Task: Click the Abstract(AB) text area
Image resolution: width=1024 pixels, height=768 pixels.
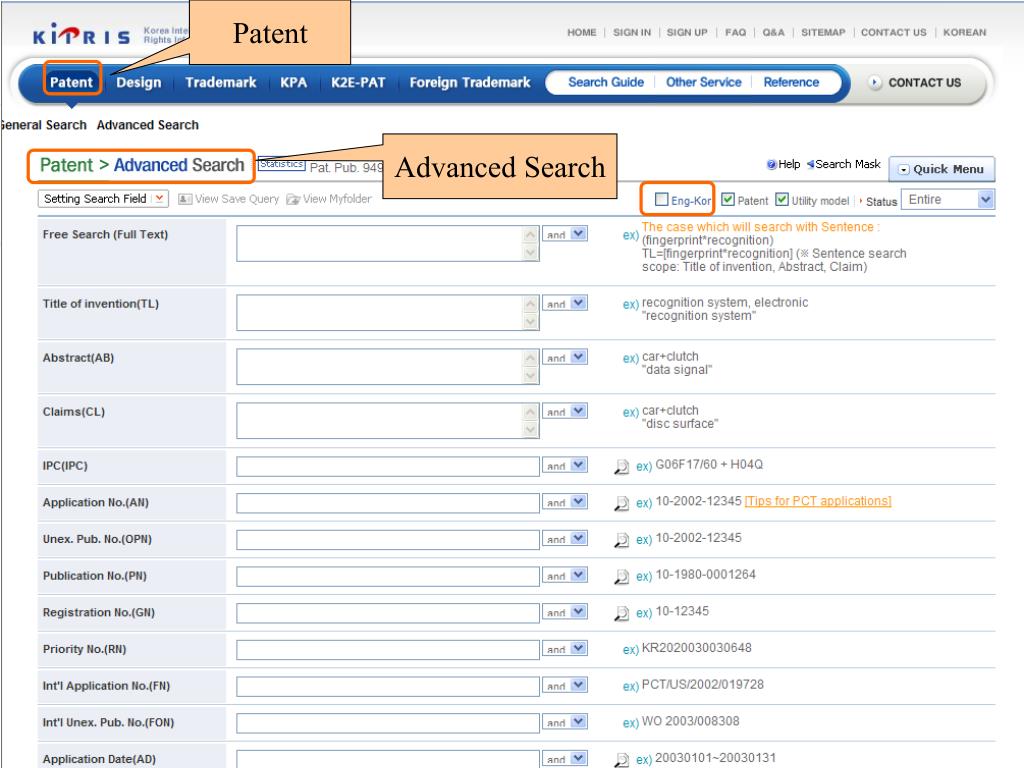Action: point(388,366)
